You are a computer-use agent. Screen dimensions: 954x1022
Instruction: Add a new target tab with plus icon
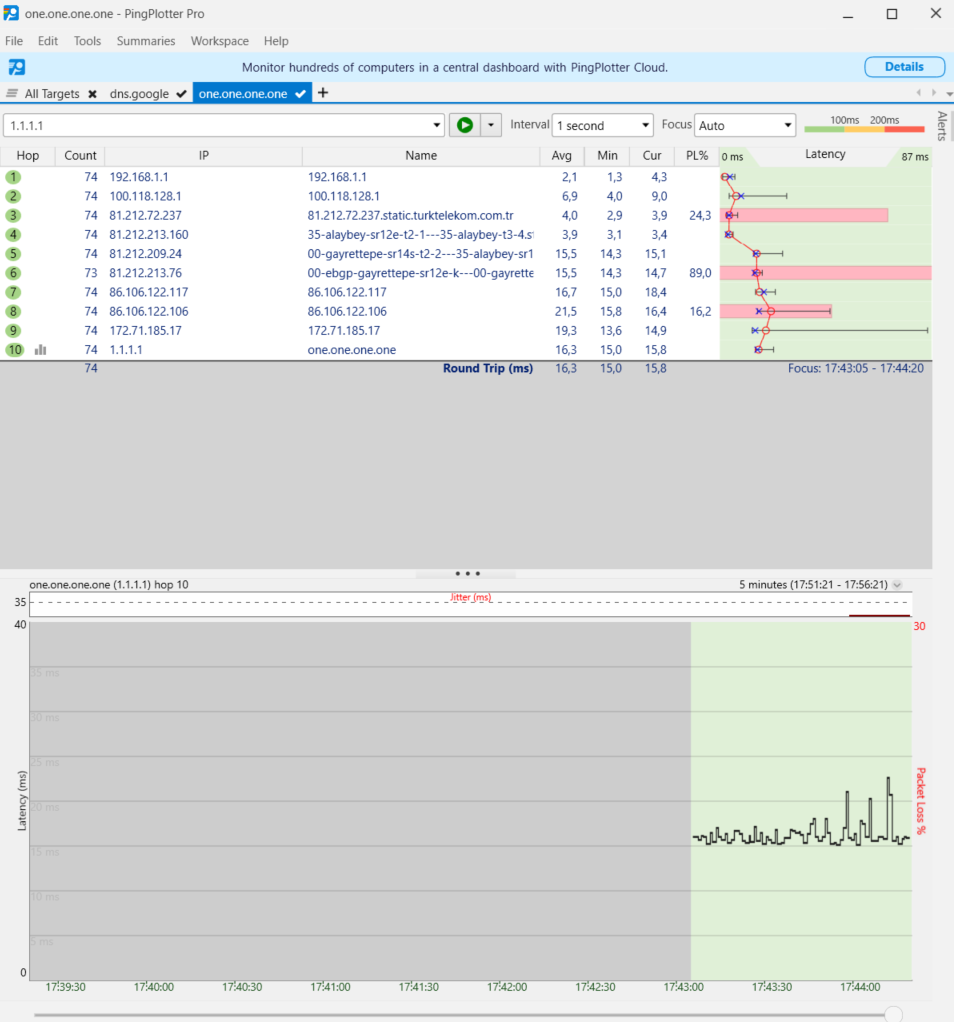coord(323,93)
